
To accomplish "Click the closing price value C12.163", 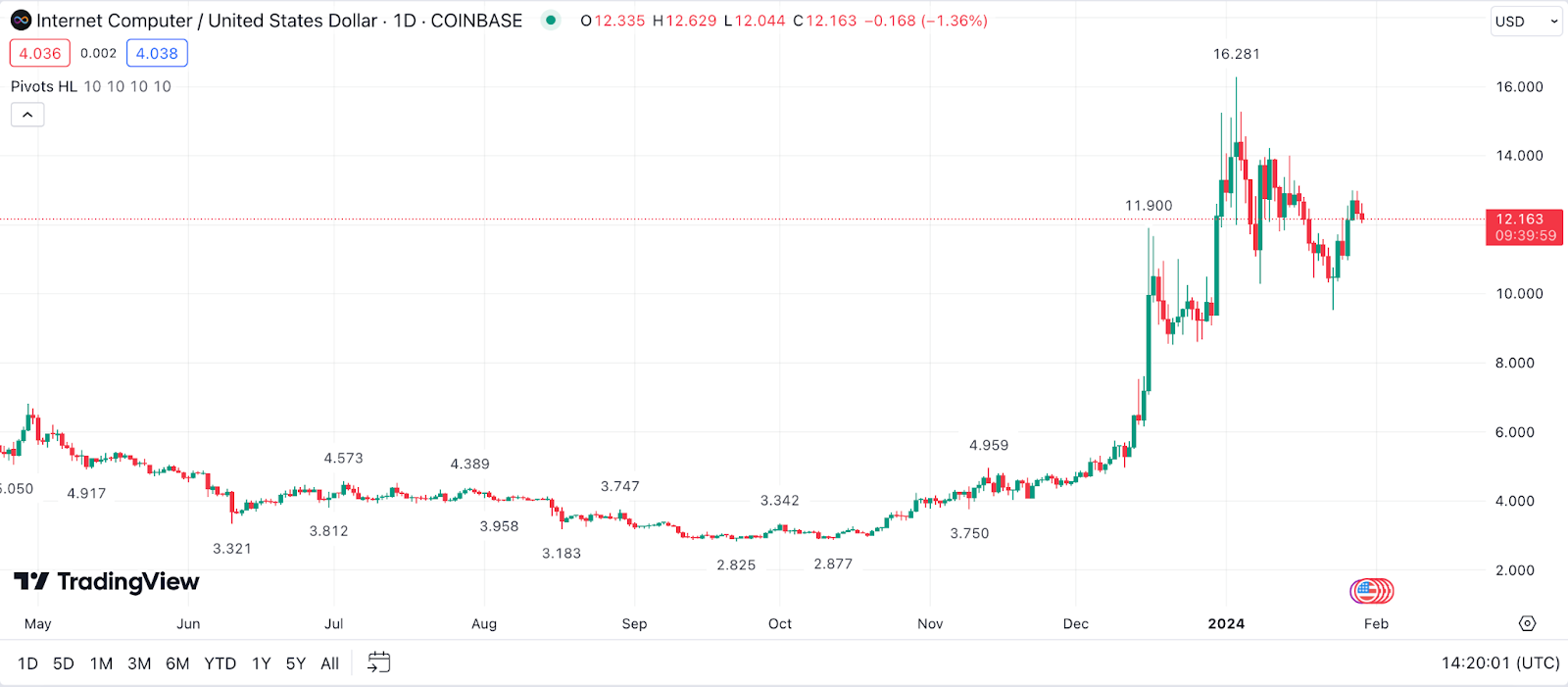I will tap(825, 21).
